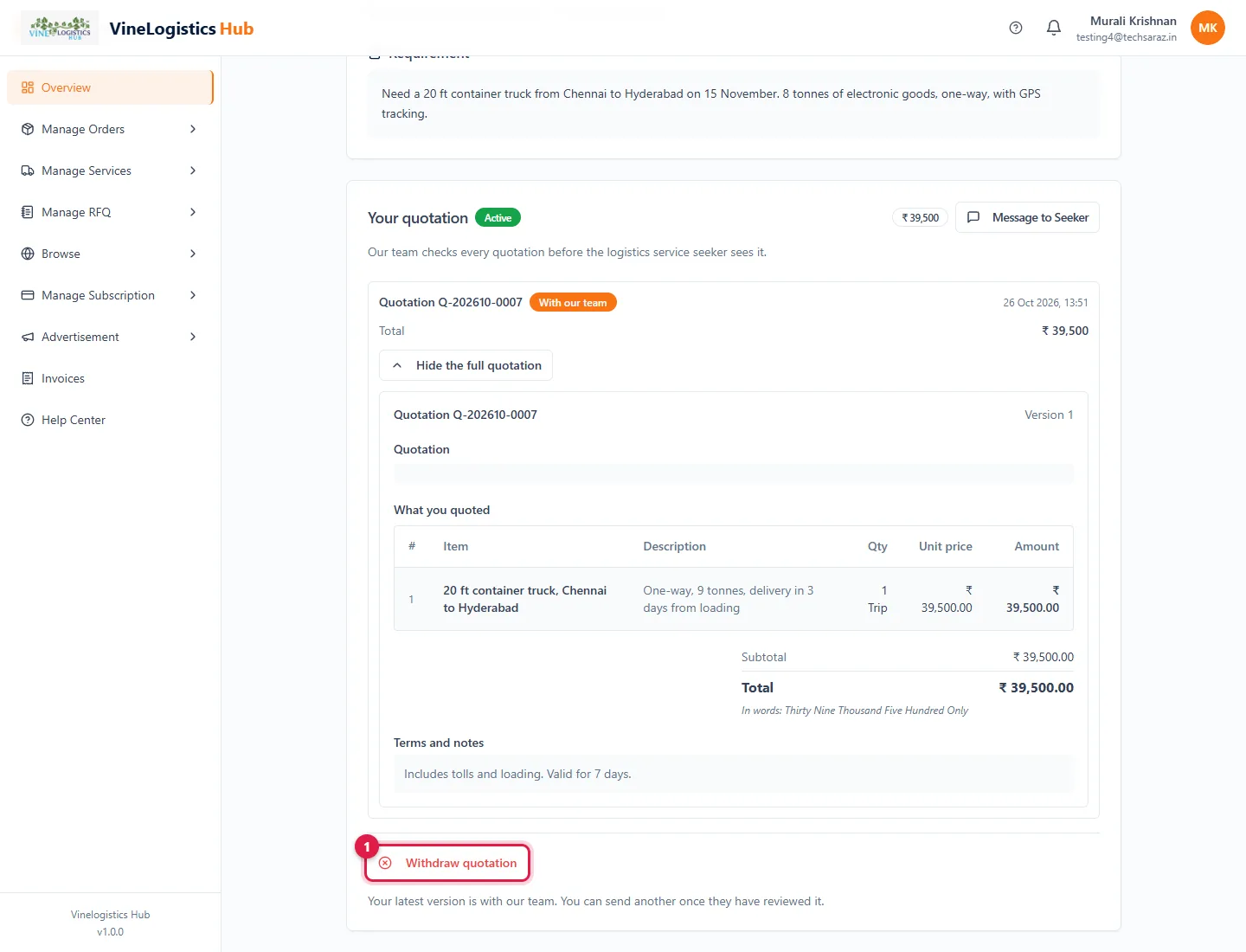The width and height of the screenshot is (1246, 952).
Task: Click the orange With our team badge
Action: pyautogui.click(x=573, y=302)
